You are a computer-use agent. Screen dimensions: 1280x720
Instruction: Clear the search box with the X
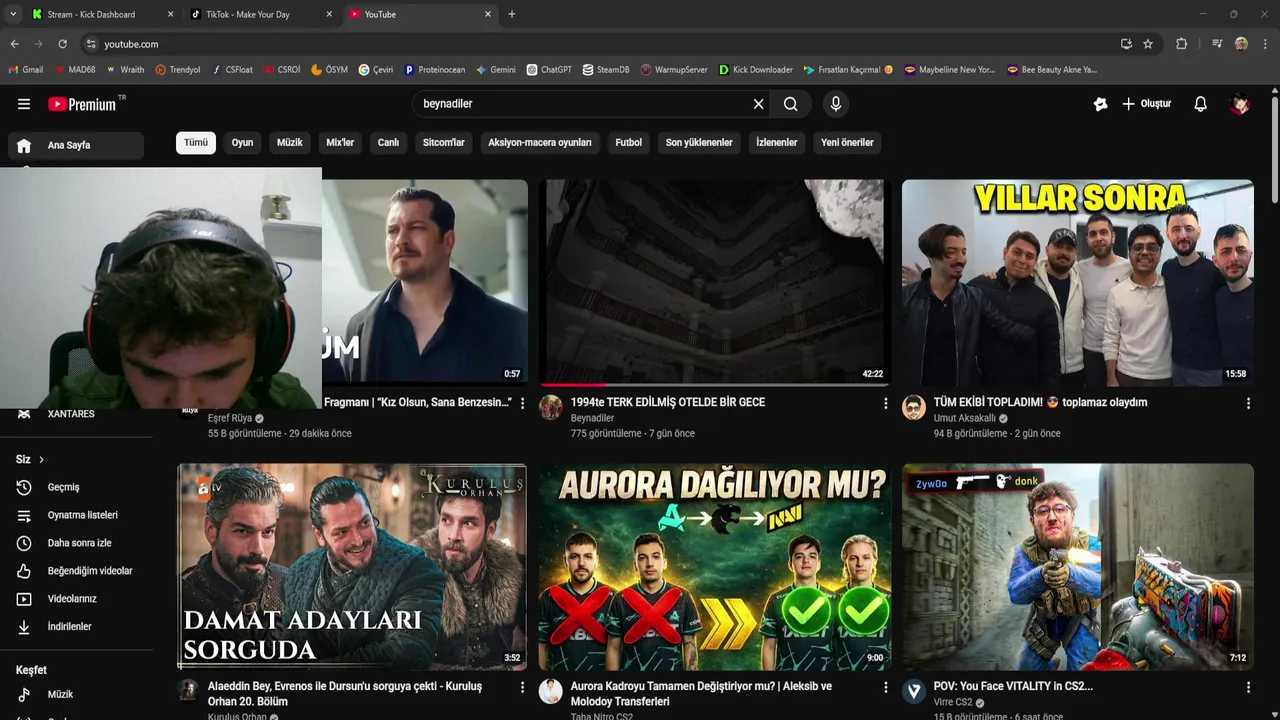coord(758,104)
